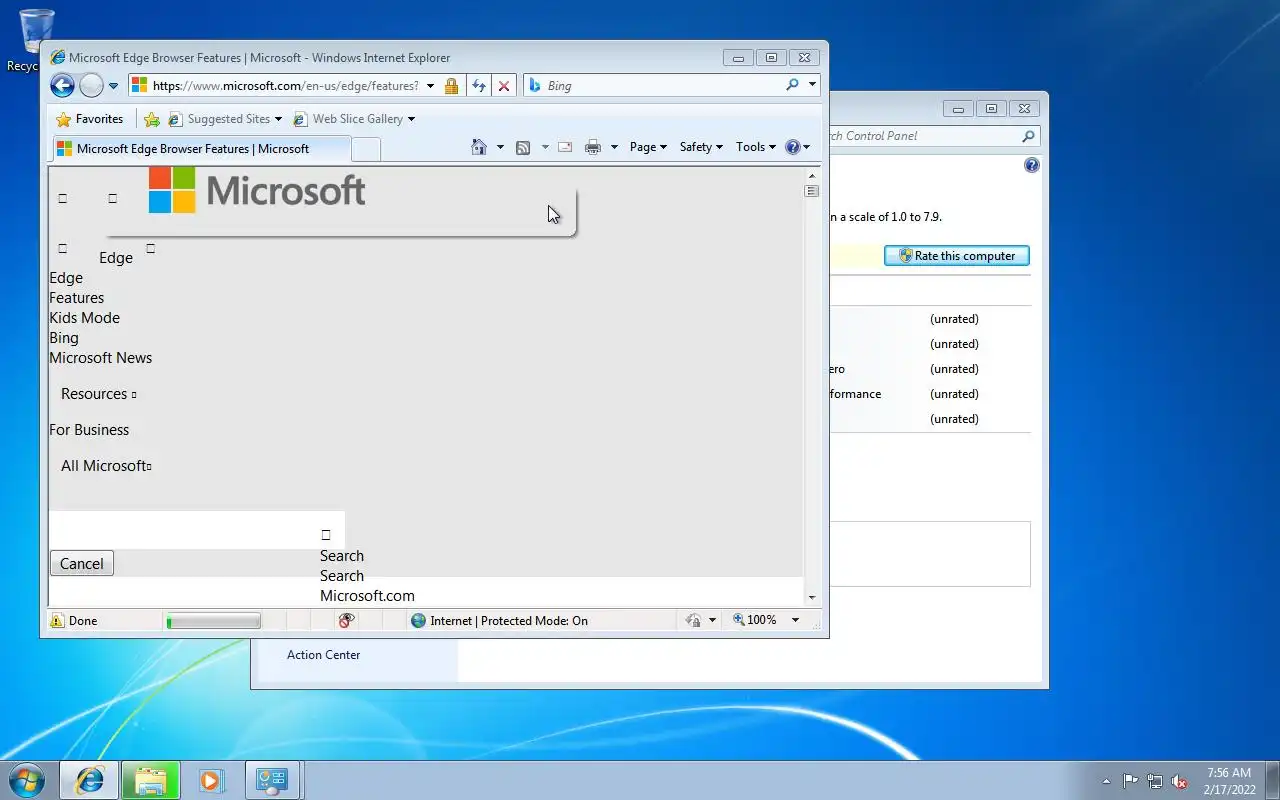Open the Help question mark menu

797,147
